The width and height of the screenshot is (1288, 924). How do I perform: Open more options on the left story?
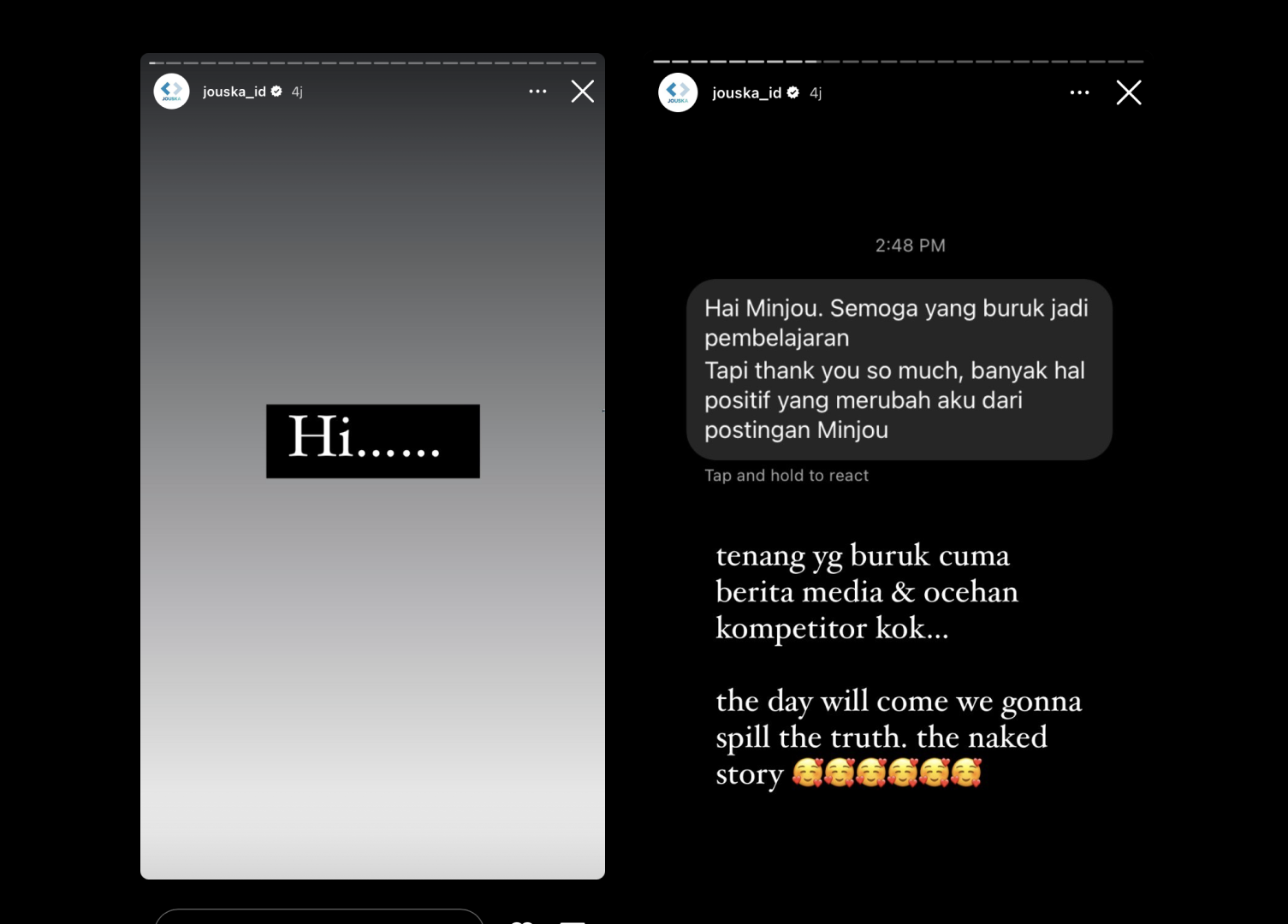[537, 92]
